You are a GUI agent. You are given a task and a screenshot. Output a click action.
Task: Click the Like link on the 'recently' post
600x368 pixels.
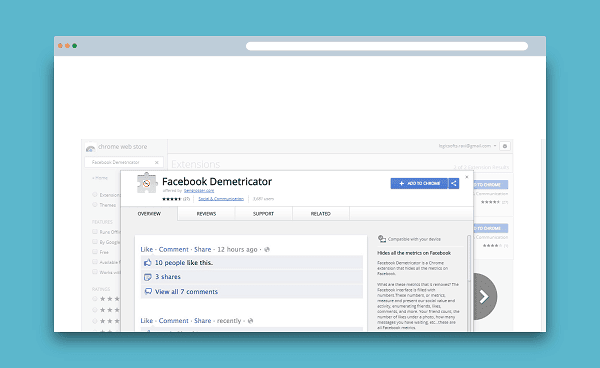pyautogui.click(x=147, y=321)
